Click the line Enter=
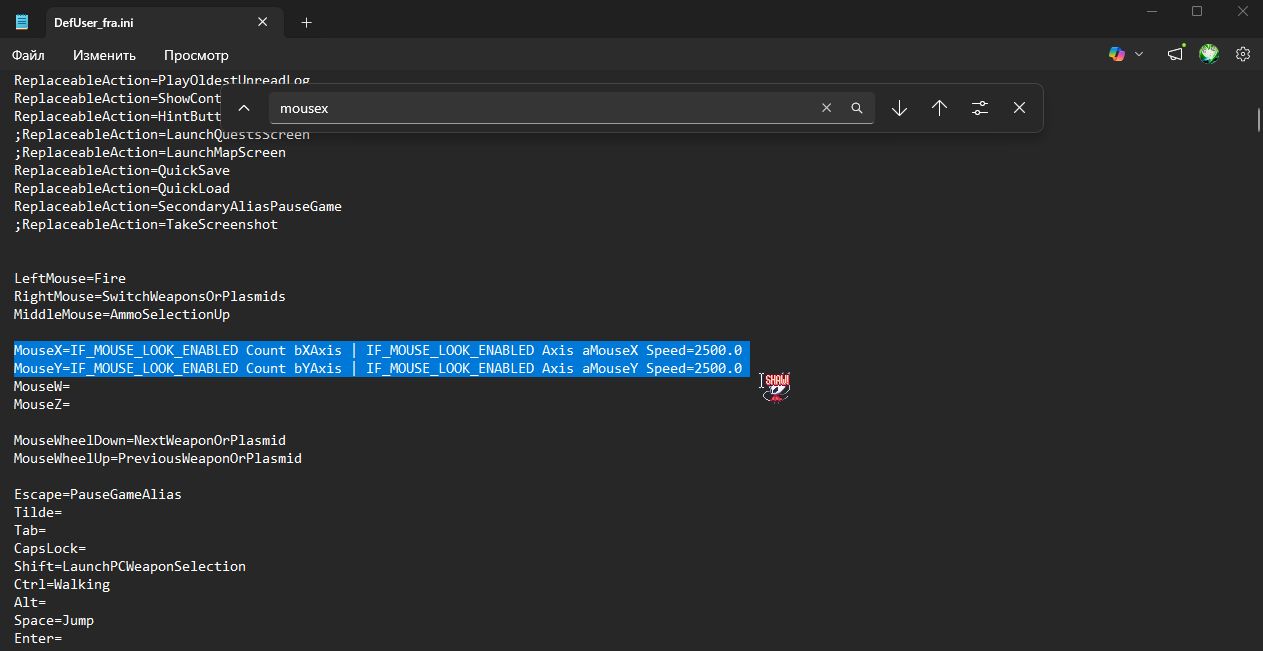 point(38,638)
